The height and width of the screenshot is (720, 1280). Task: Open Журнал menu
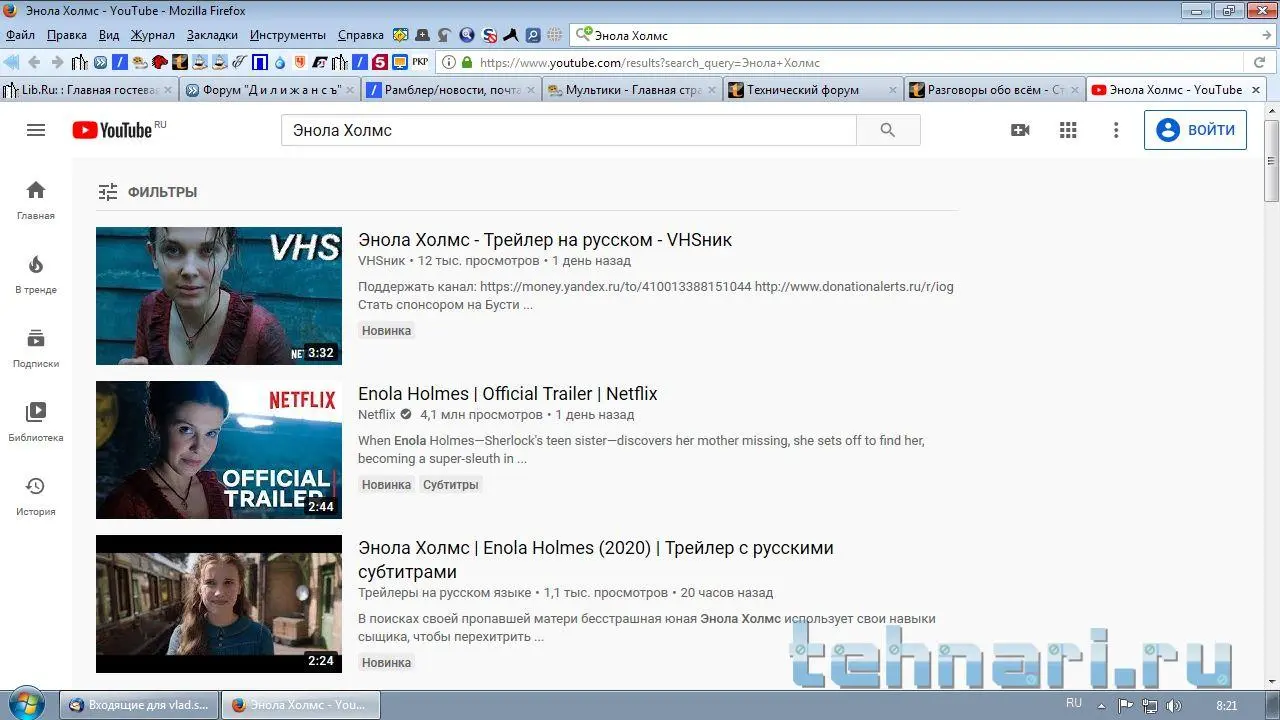pos(153,35)
